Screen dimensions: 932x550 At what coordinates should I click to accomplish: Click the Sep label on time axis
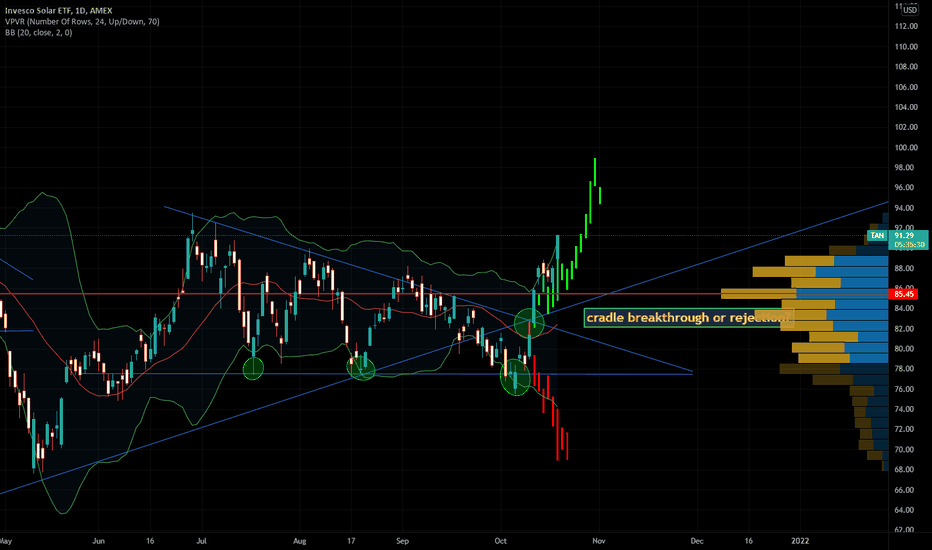click(x=402, y=541)
